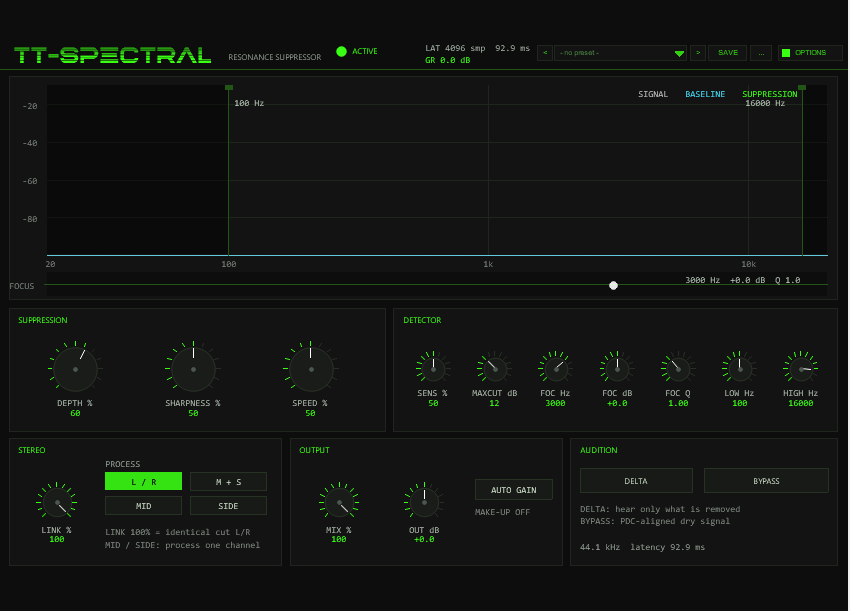850x611 pixels.
Task: Toggle the green ACTIVE indicator
Action: coord(341,52)
